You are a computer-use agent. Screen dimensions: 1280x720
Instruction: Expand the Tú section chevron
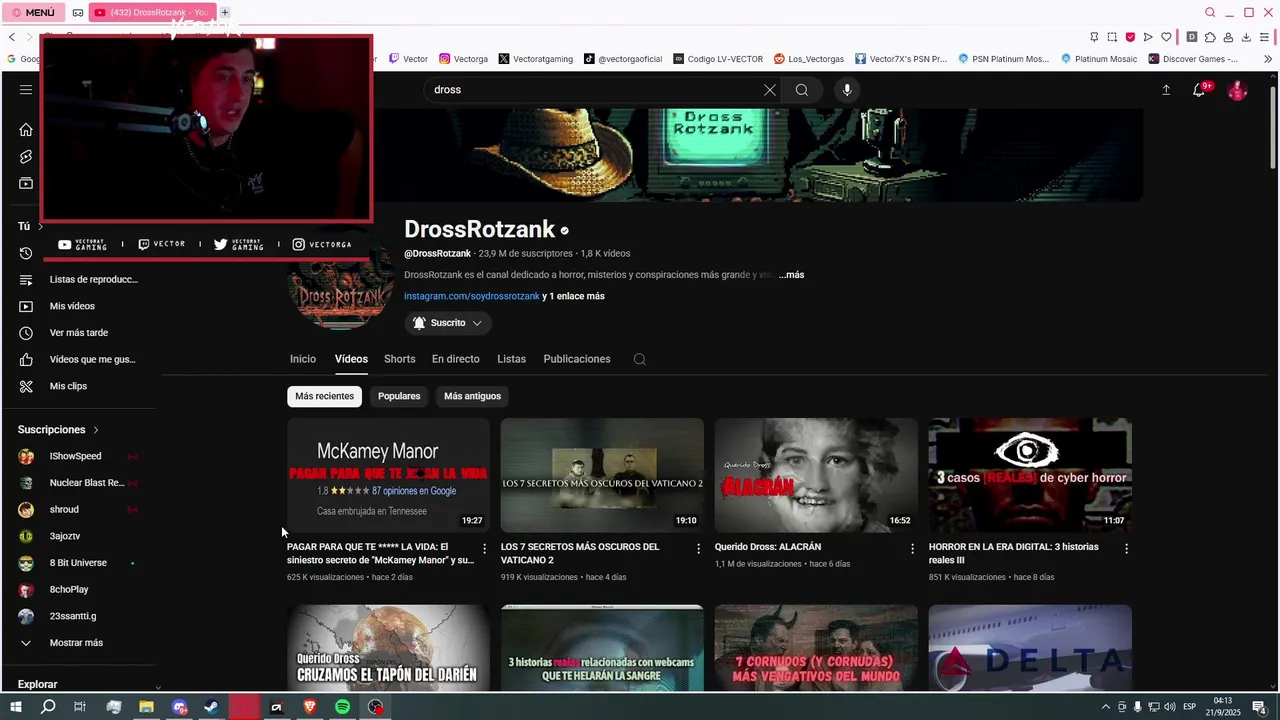pyautogui.click(x=40, y=227)
